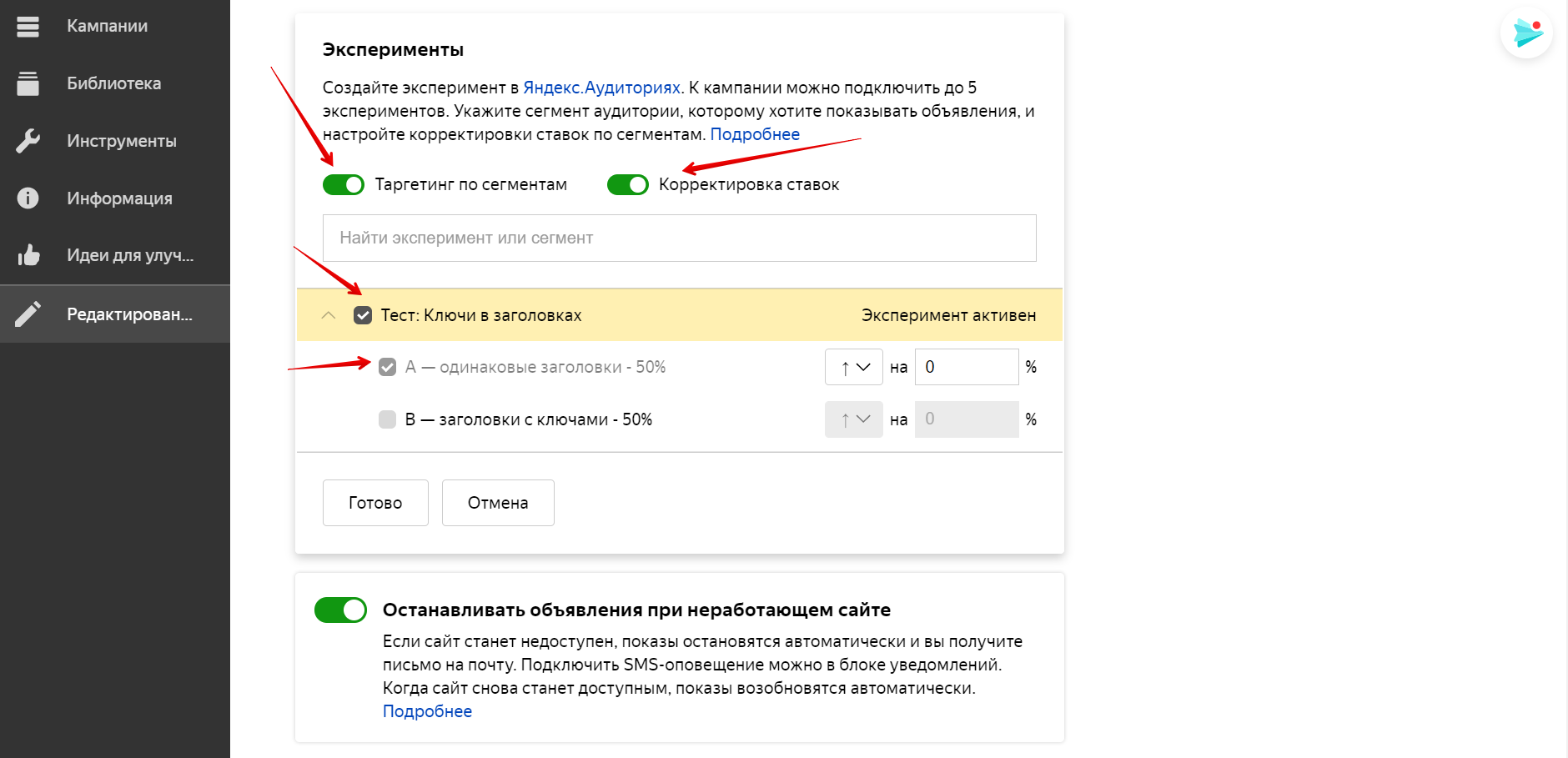Screen dimensions: 1568x758
Task: Focus the experiment or segment search field
Action: click(680, 238)
